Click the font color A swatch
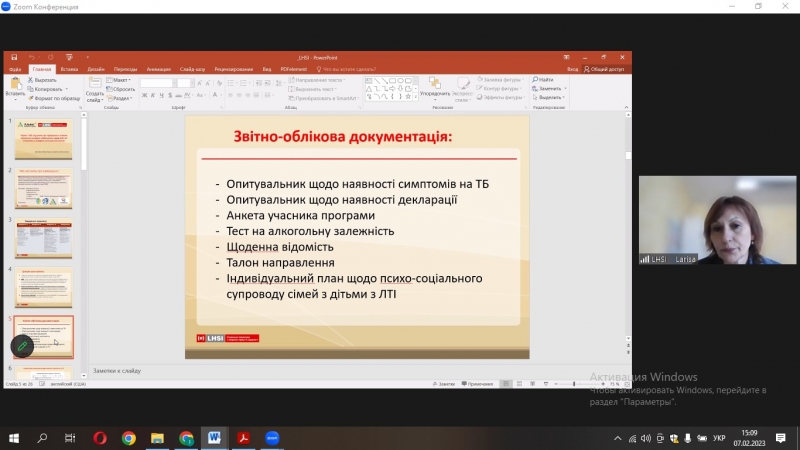800x450 pixels. [x=215, y=95]
